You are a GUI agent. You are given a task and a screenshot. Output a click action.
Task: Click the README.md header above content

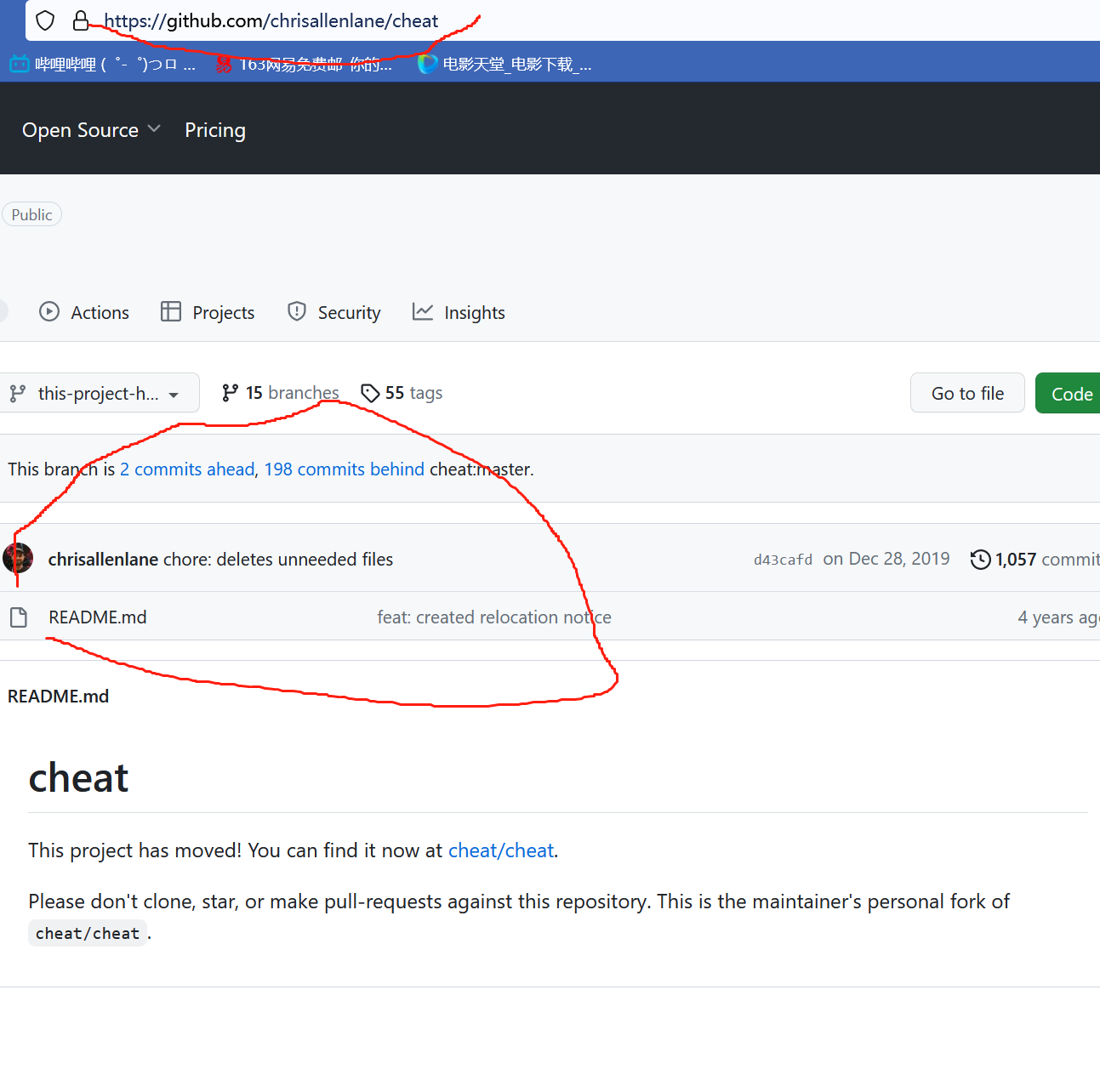59,697
